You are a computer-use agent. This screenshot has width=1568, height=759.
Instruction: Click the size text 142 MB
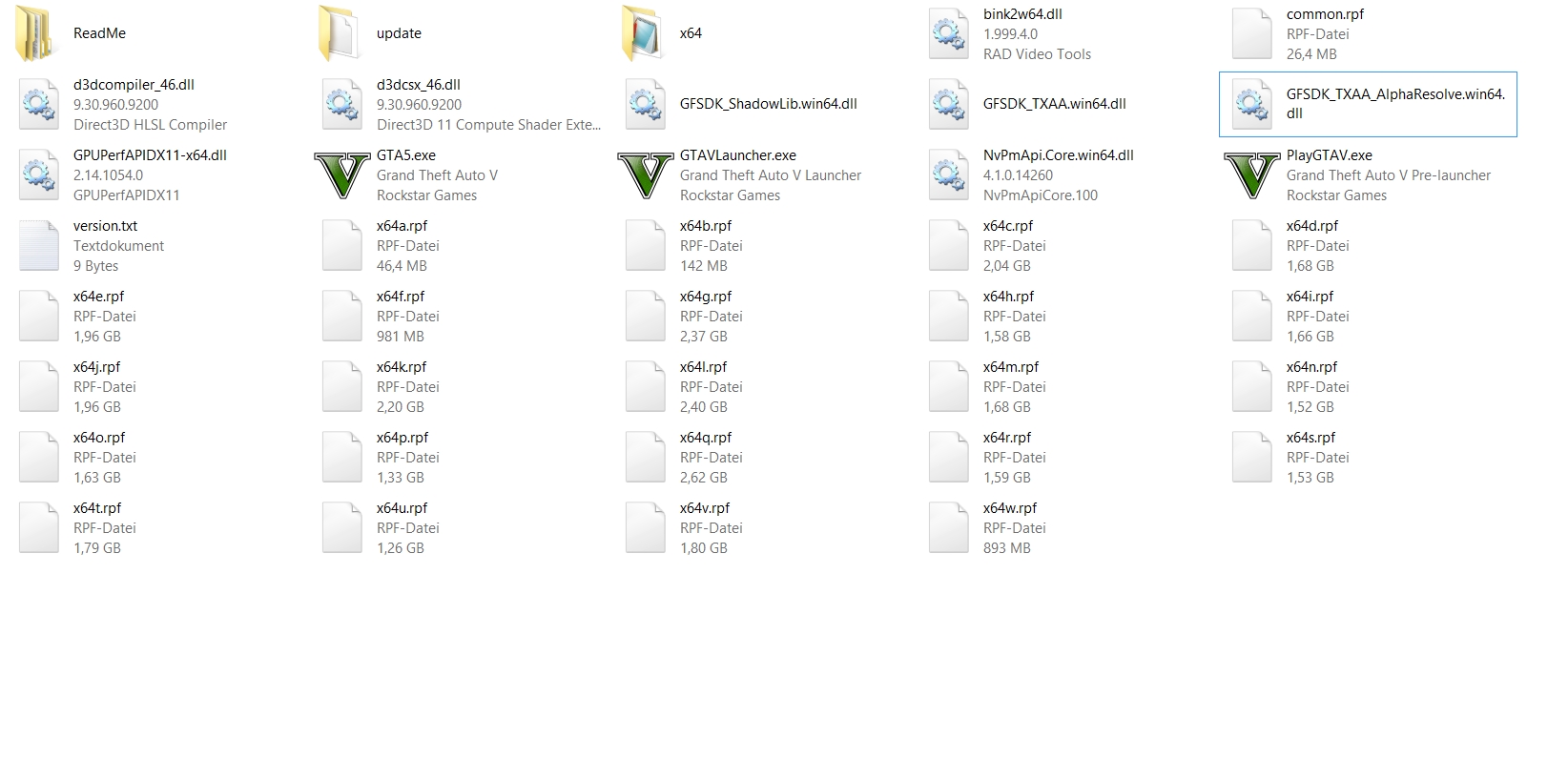tap(704, 266)
